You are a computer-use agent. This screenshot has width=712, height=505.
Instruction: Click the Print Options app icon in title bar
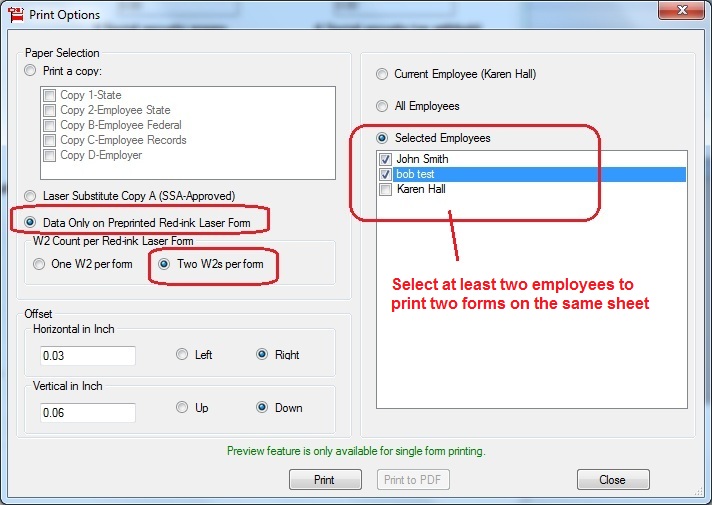click(15, 16)
